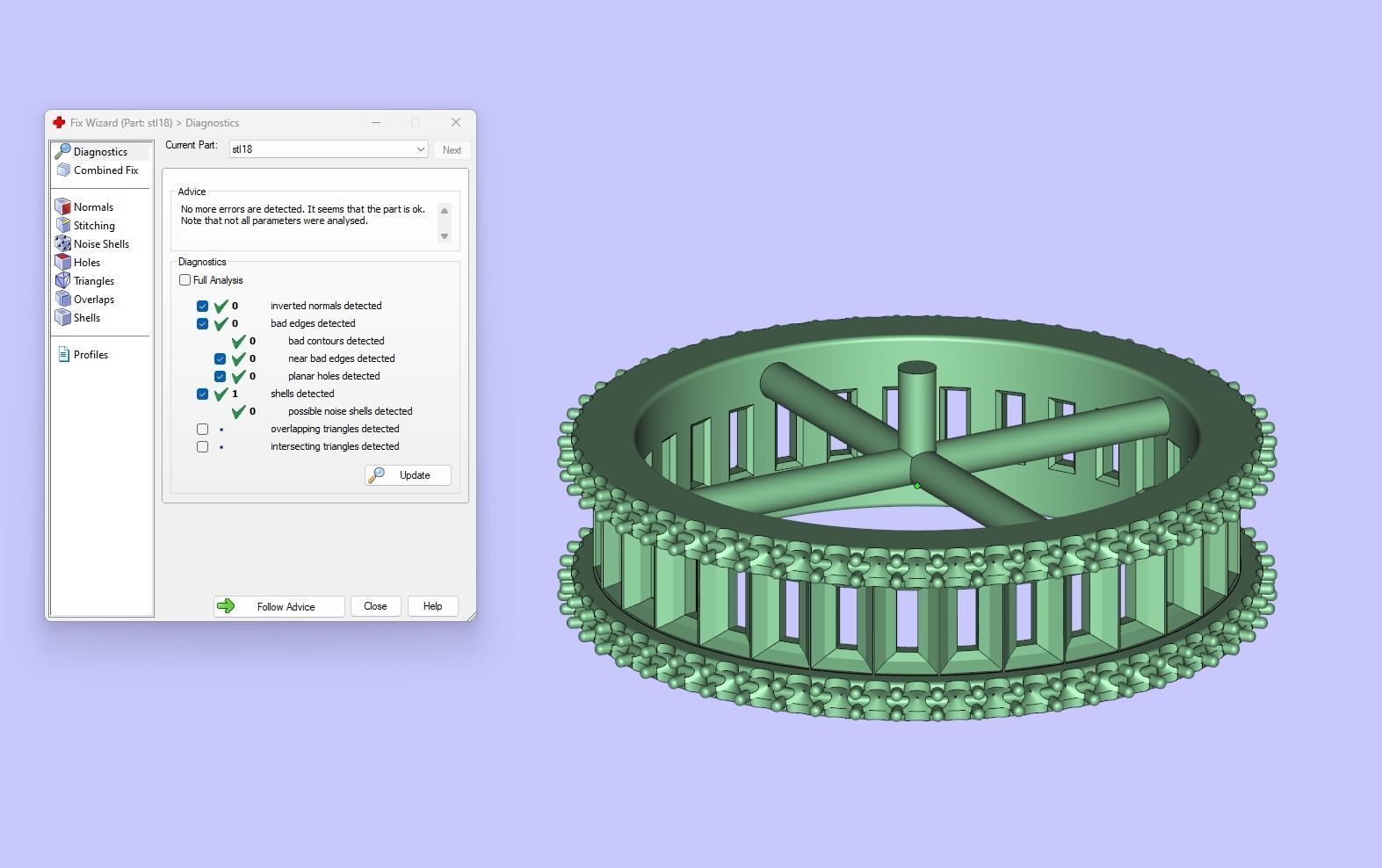Click the Update button
1382x868 pixels.
click(408, 475)
